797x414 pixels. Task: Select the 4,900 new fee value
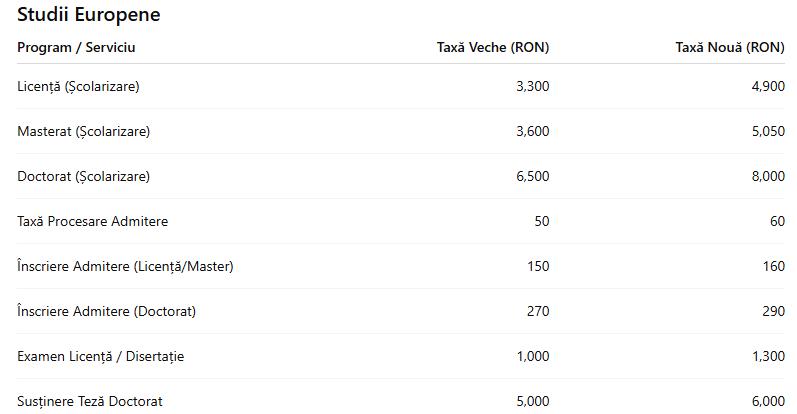pos(767,86)
